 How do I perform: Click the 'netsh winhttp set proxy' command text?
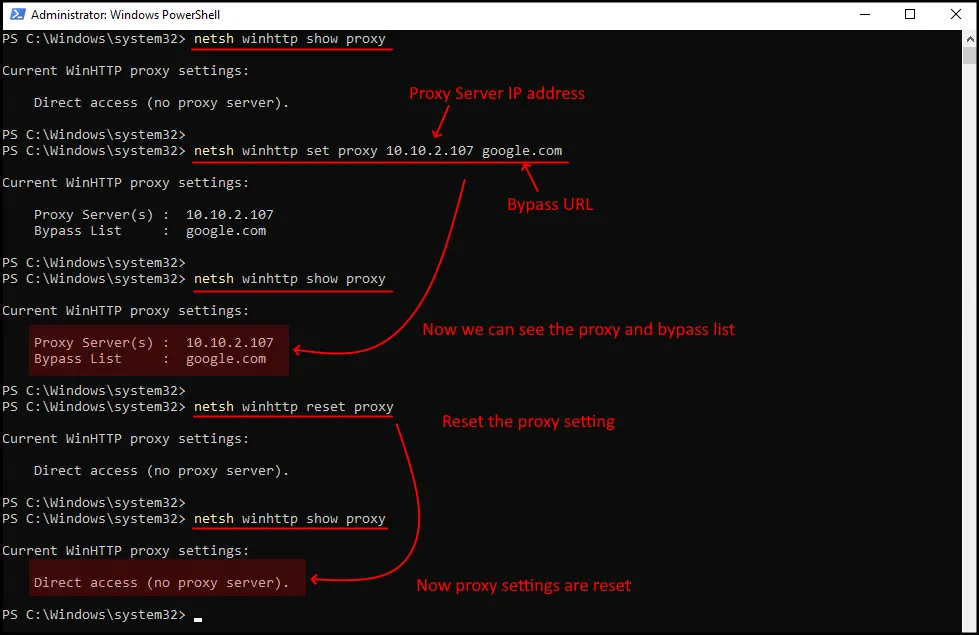point(285,151)
